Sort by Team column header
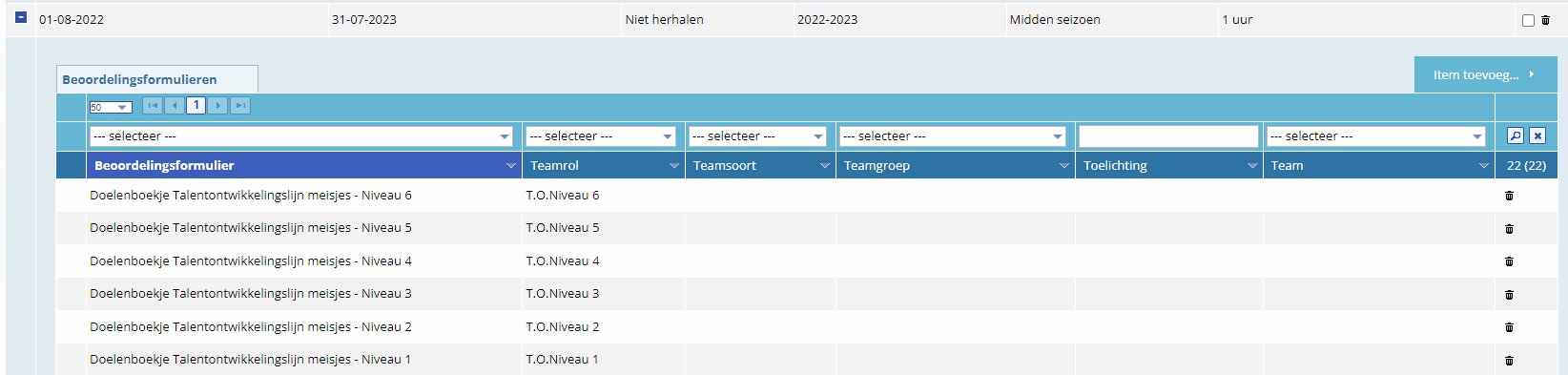Viewport: 1568px width, 375px height. click(1287, 165)
